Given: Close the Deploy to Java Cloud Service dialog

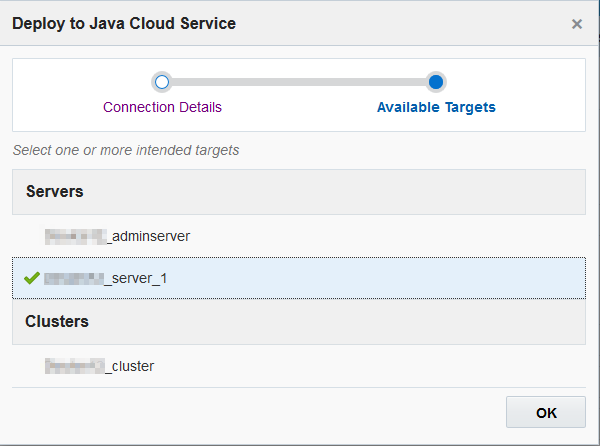Looking at the screenshot, I should (577, 24).
